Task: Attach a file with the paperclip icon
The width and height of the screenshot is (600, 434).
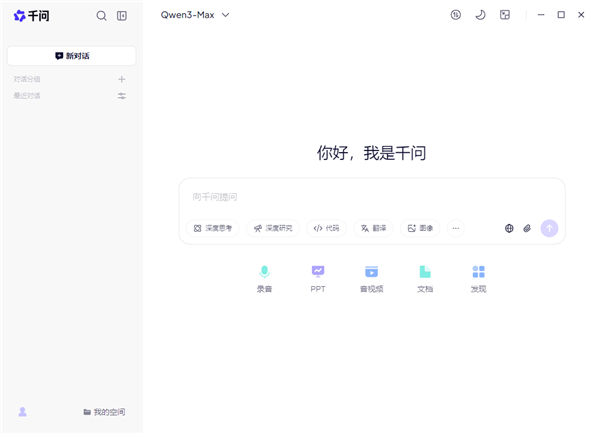Action: [527, 228]
